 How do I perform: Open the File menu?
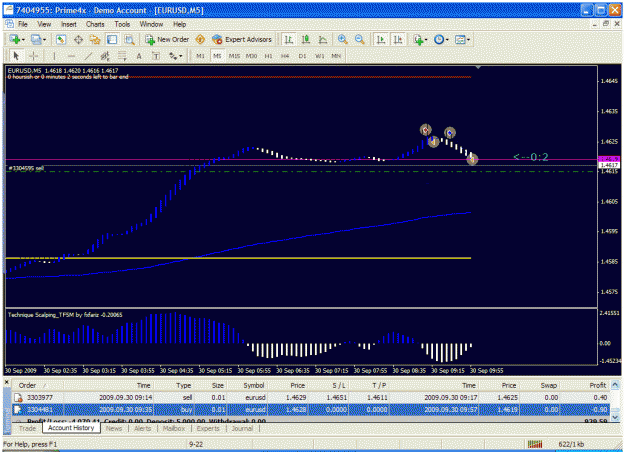coord(23,24)
